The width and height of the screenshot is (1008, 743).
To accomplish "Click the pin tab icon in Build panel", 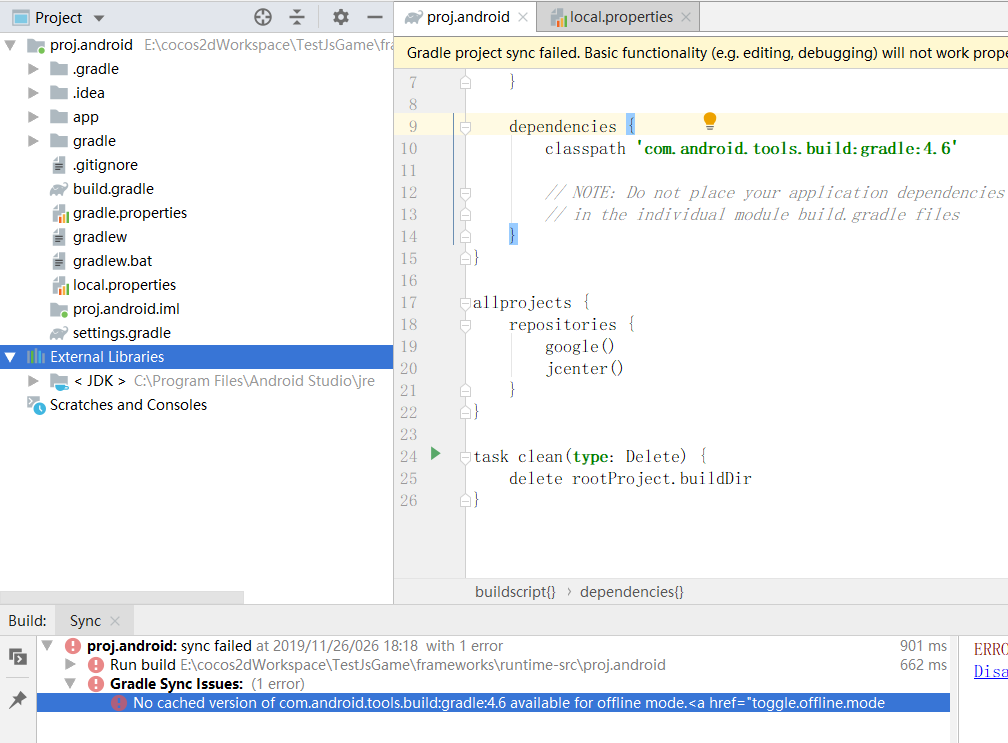I will point(18,699).
